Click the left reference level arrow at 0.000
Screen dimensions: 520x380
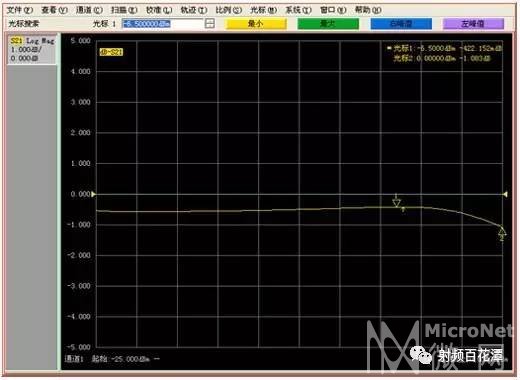pos(94,194)
